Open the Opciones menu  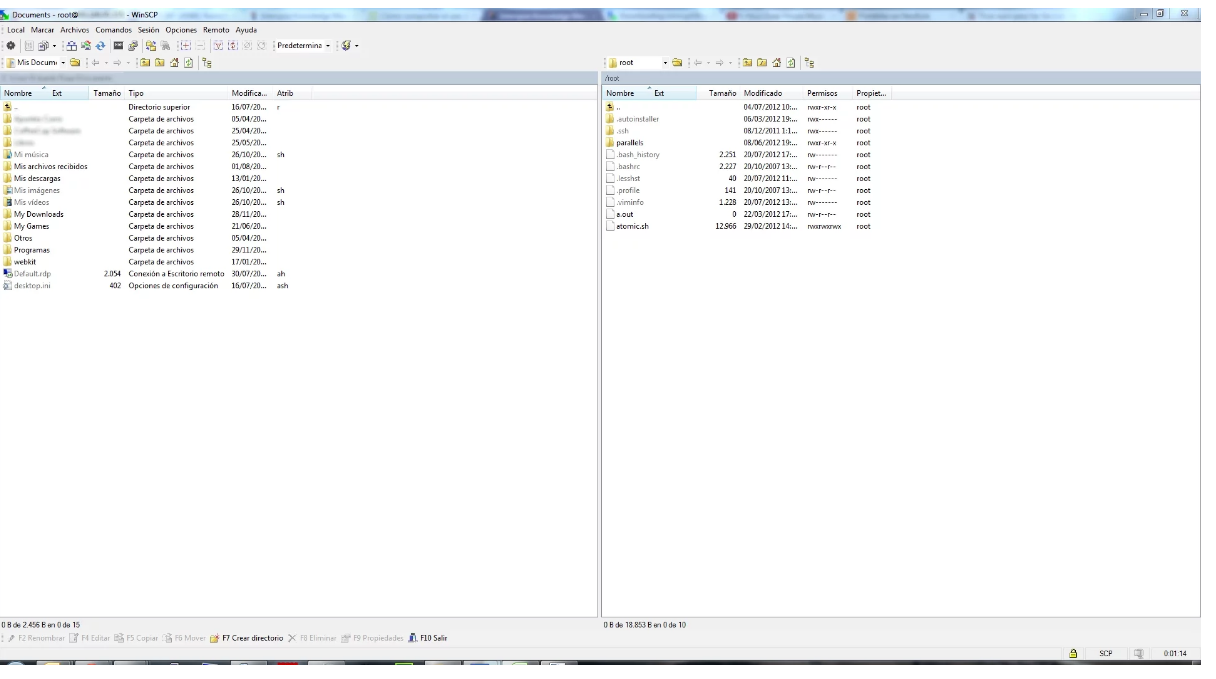[x=182, y=30]
